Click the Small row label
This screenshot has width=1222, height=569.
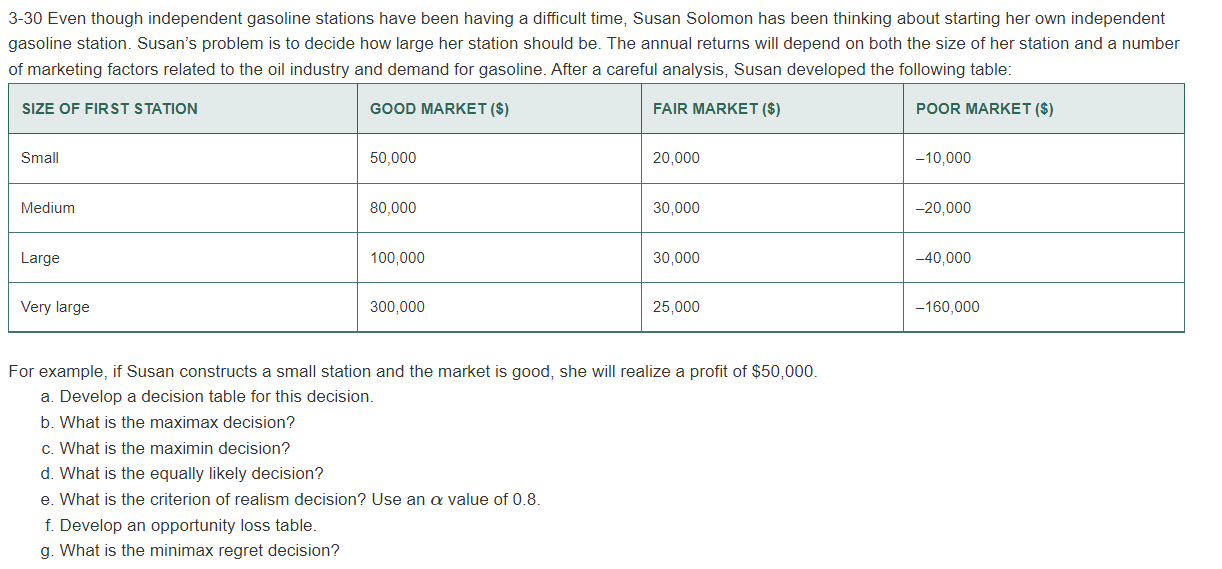[40, 158]
